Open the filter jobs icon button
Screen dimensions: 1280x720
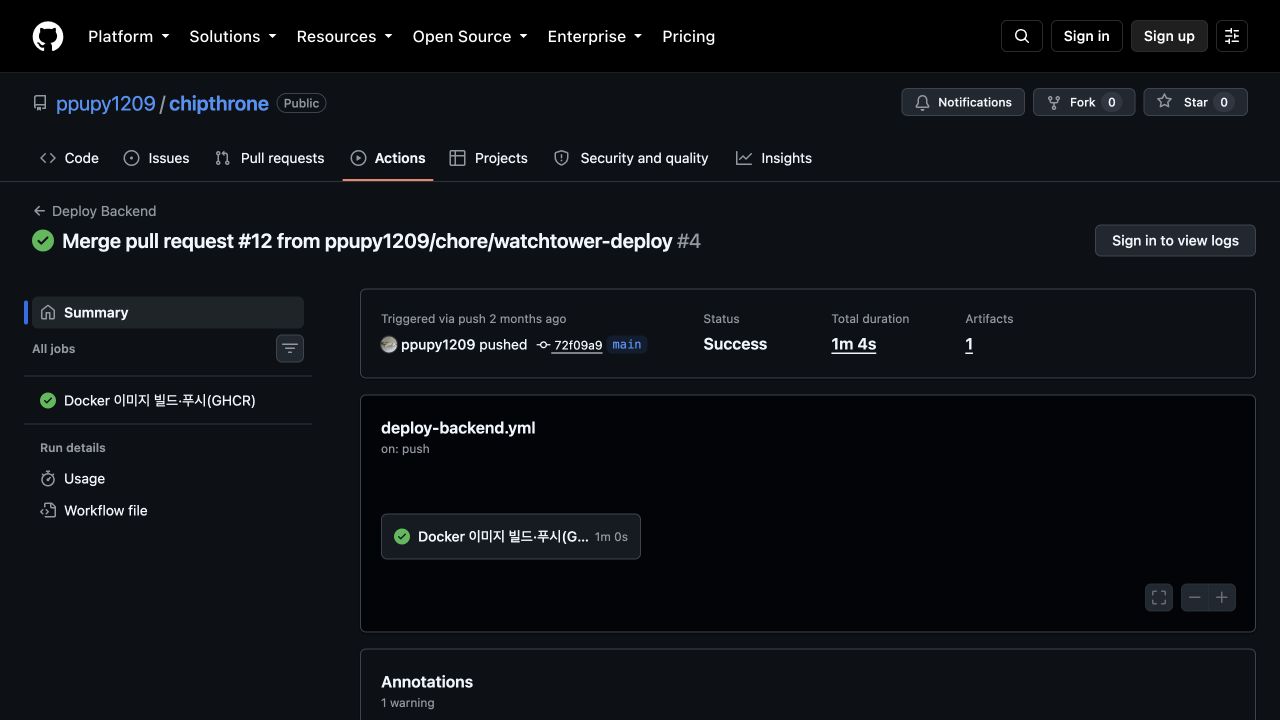290,348
